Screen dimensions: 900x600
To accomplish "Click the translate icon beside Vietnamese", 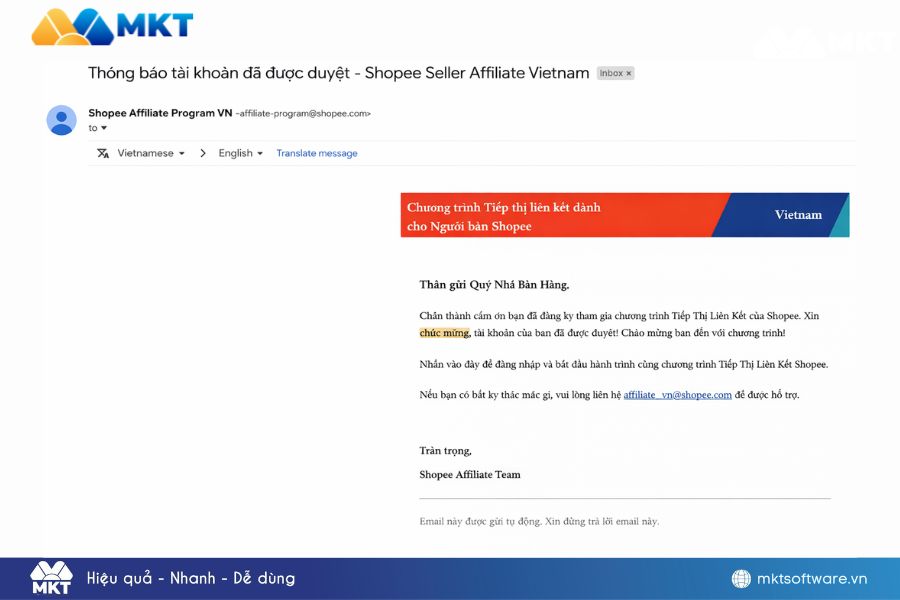I will coord(103,153).
